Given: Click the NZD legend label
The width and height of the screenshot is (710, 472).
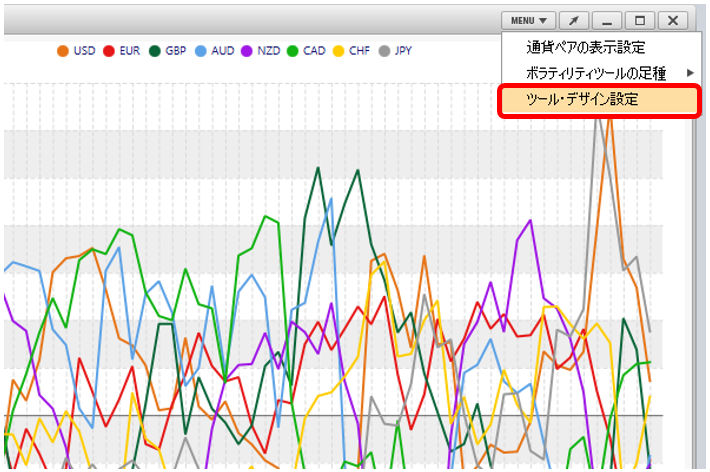Looking at the screenshot, I should pyautogui.click(x=269, y=51).
